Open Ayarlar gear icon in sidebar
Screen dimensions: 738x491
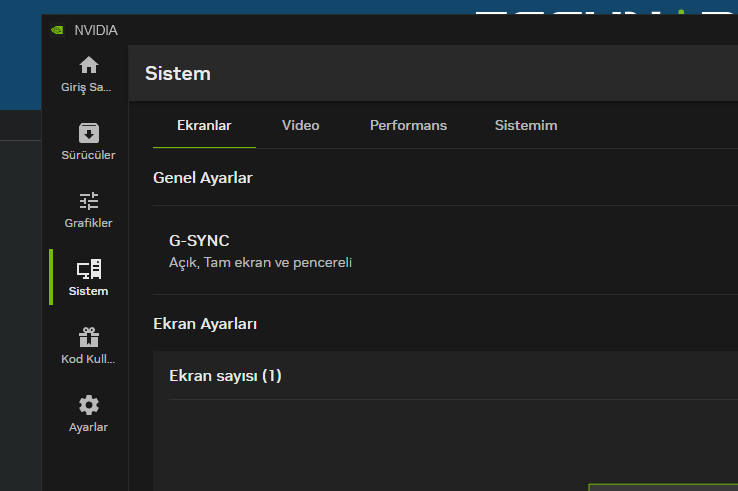click(x=89, y=405)
